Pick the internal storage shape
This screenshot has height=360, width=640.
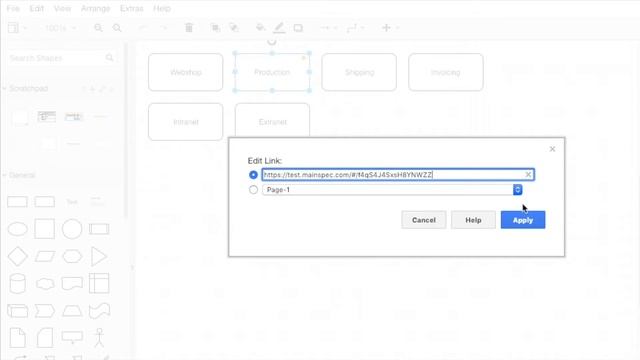coord(99,283)
